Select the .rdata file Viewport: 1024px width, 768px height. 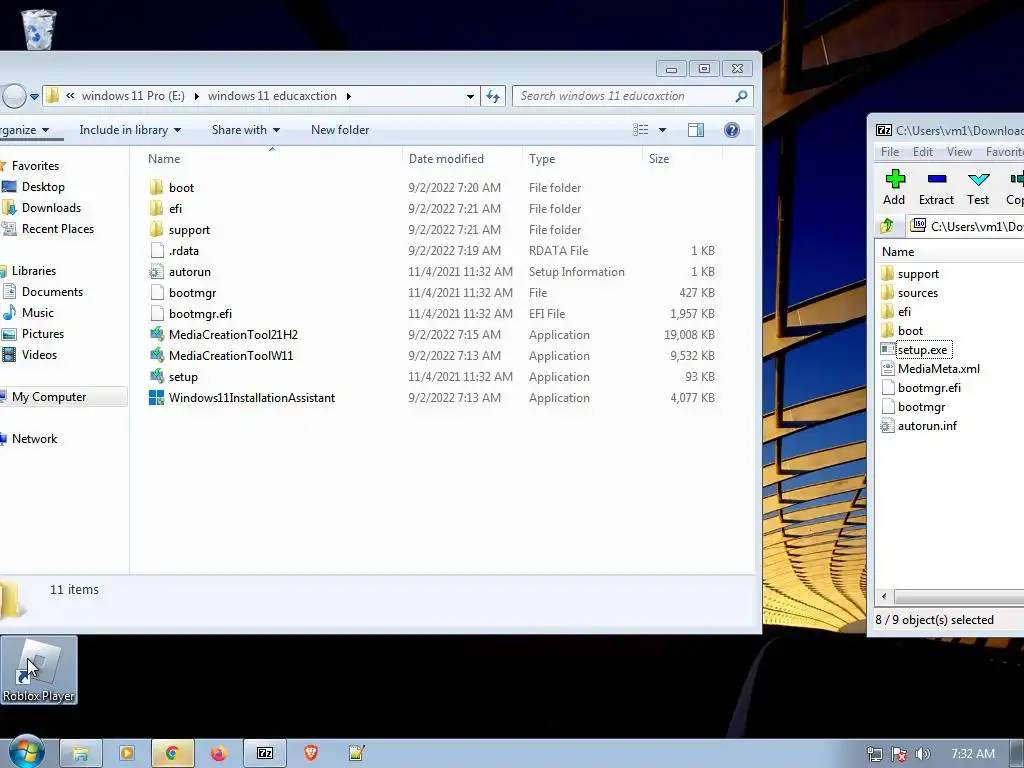click(x=184, y=251)
